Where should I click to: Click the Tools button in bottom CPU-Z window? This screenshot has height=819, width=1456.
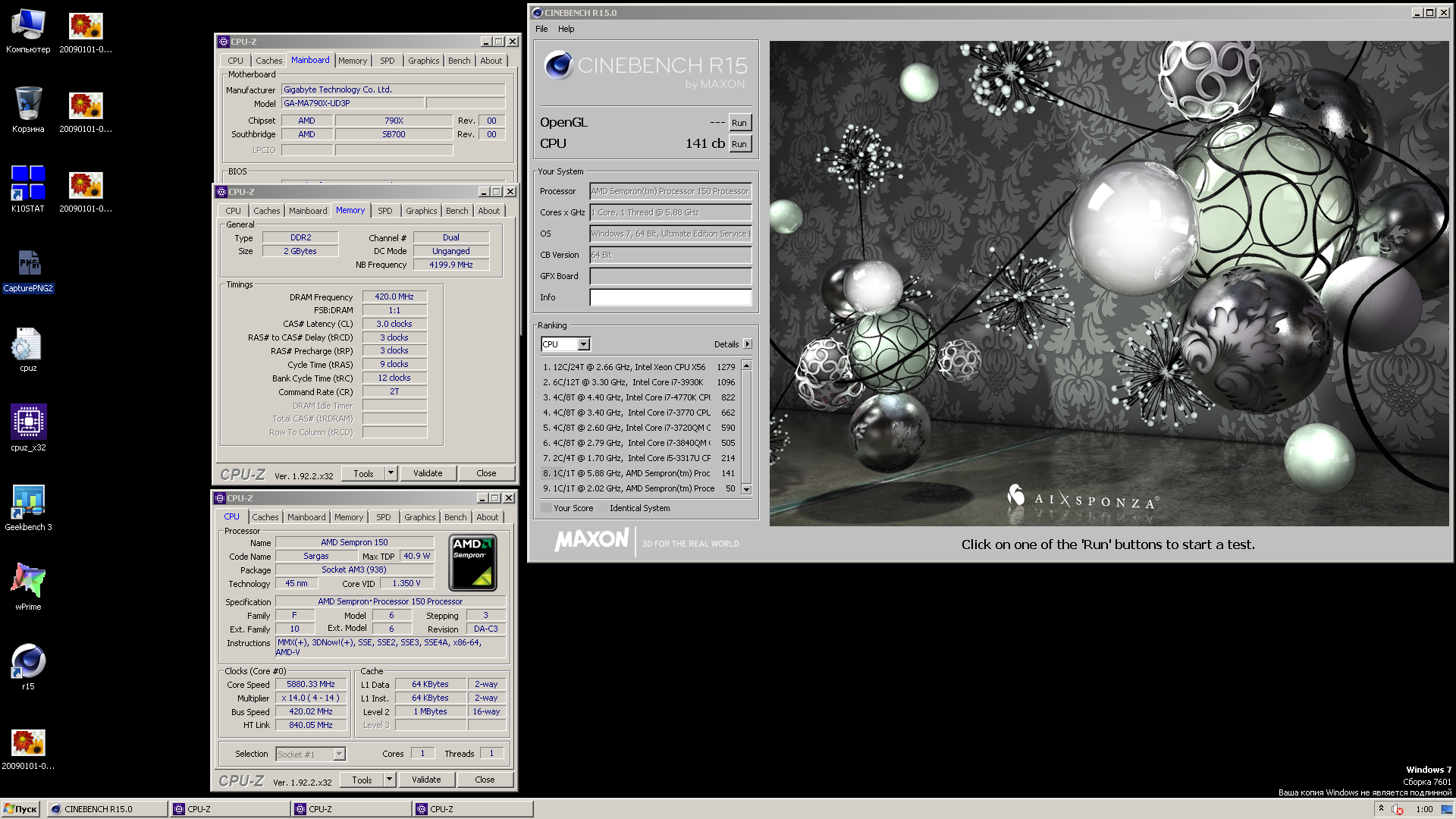point(362,780)
